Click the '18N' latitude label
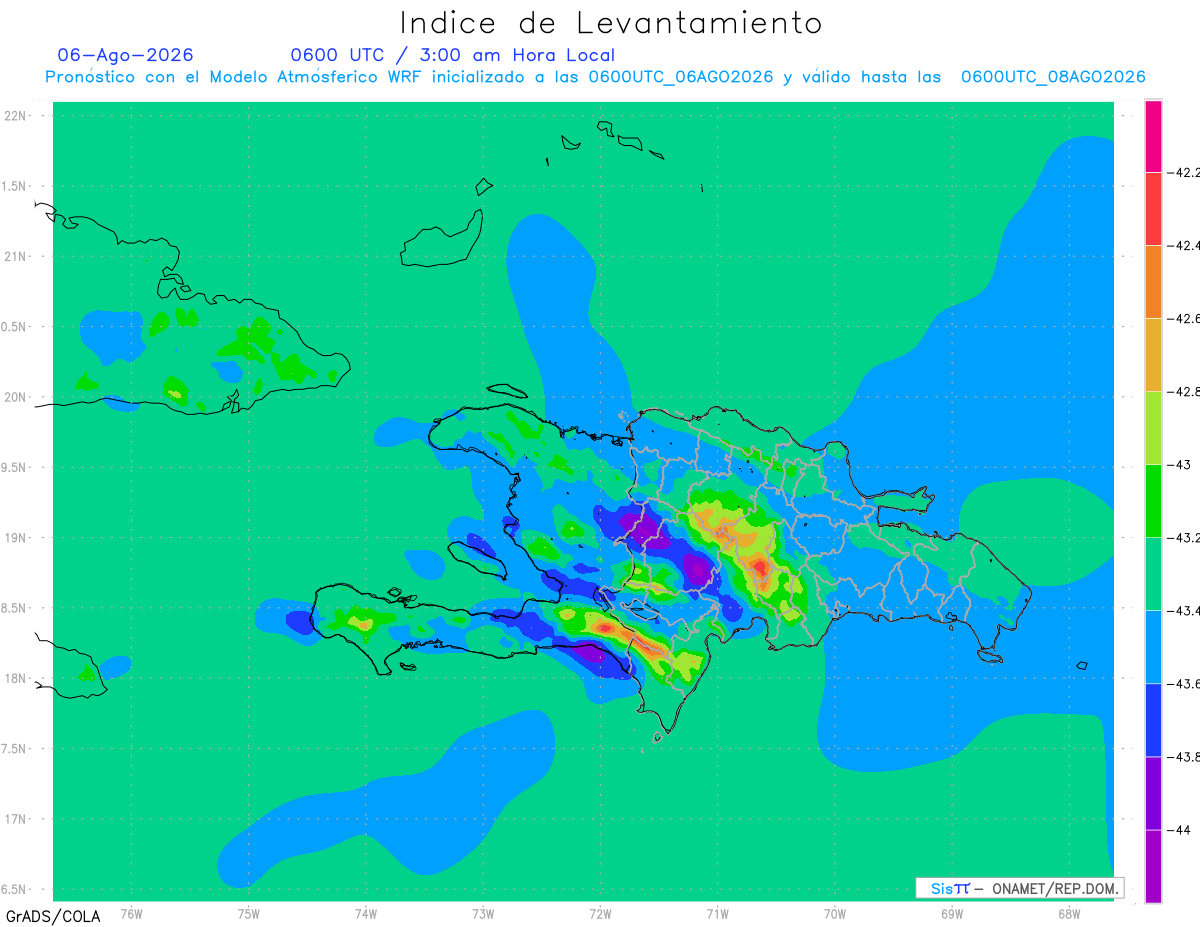 (x=15, y=679)
